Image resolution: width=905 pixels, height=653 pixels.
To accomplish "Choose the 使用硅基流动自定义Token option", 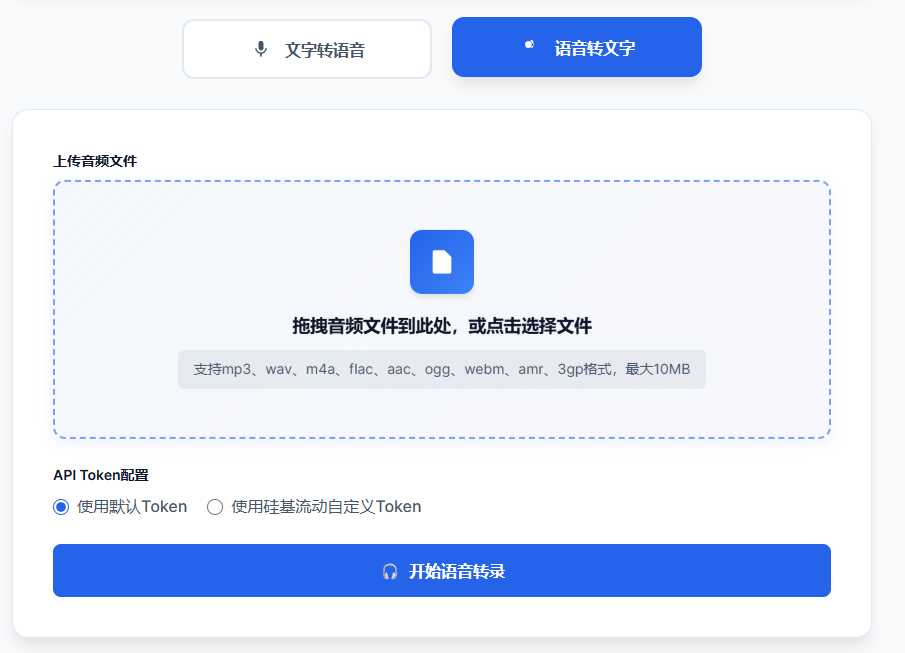I will pyautogui.click(x=215, y=507).
